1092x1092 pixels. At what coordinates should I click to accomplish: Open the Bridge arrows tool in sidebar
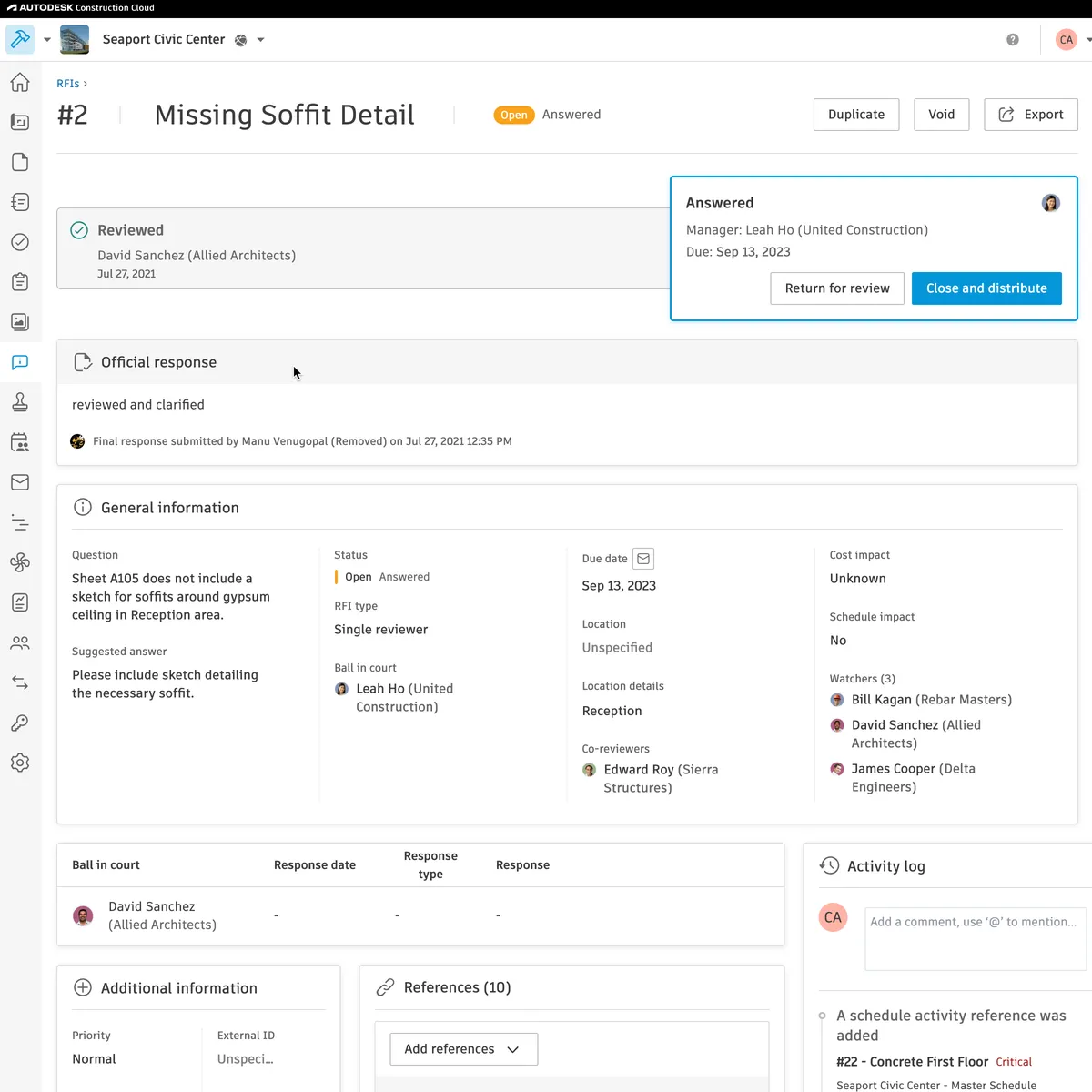click(x=20, y=682)
